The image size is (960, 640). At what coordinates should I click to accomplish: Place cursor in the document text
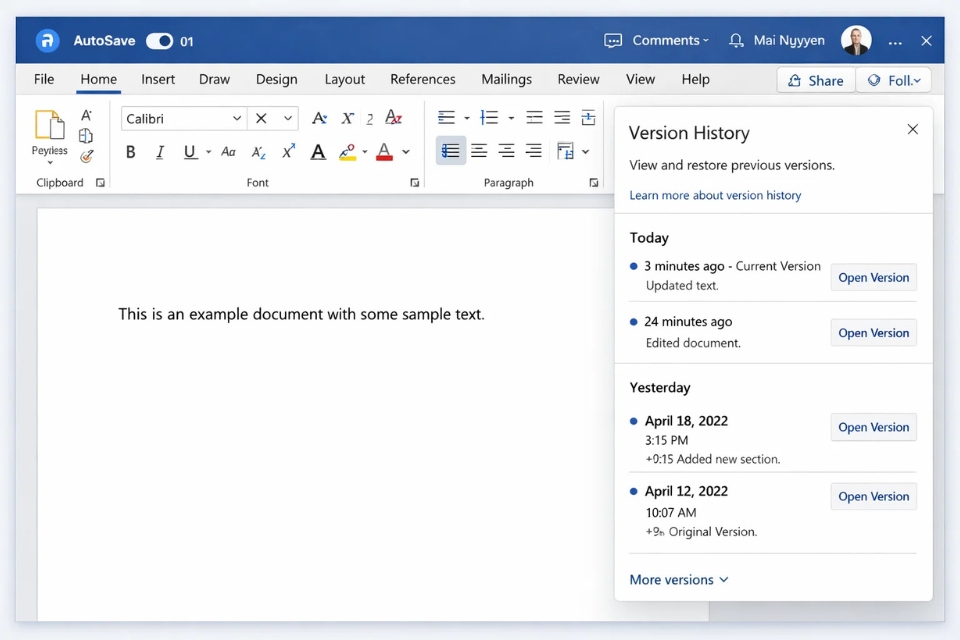(x=300, y=313)
